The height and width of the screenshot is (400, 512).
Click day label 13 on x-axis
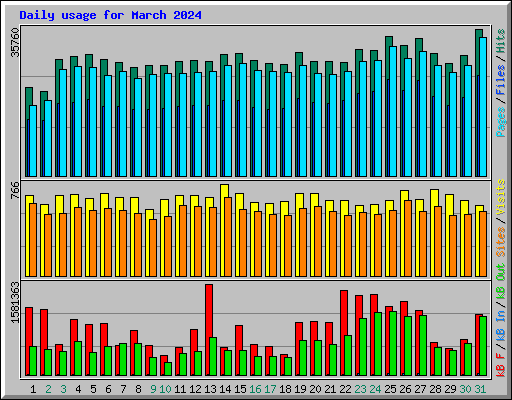point(210,389)
